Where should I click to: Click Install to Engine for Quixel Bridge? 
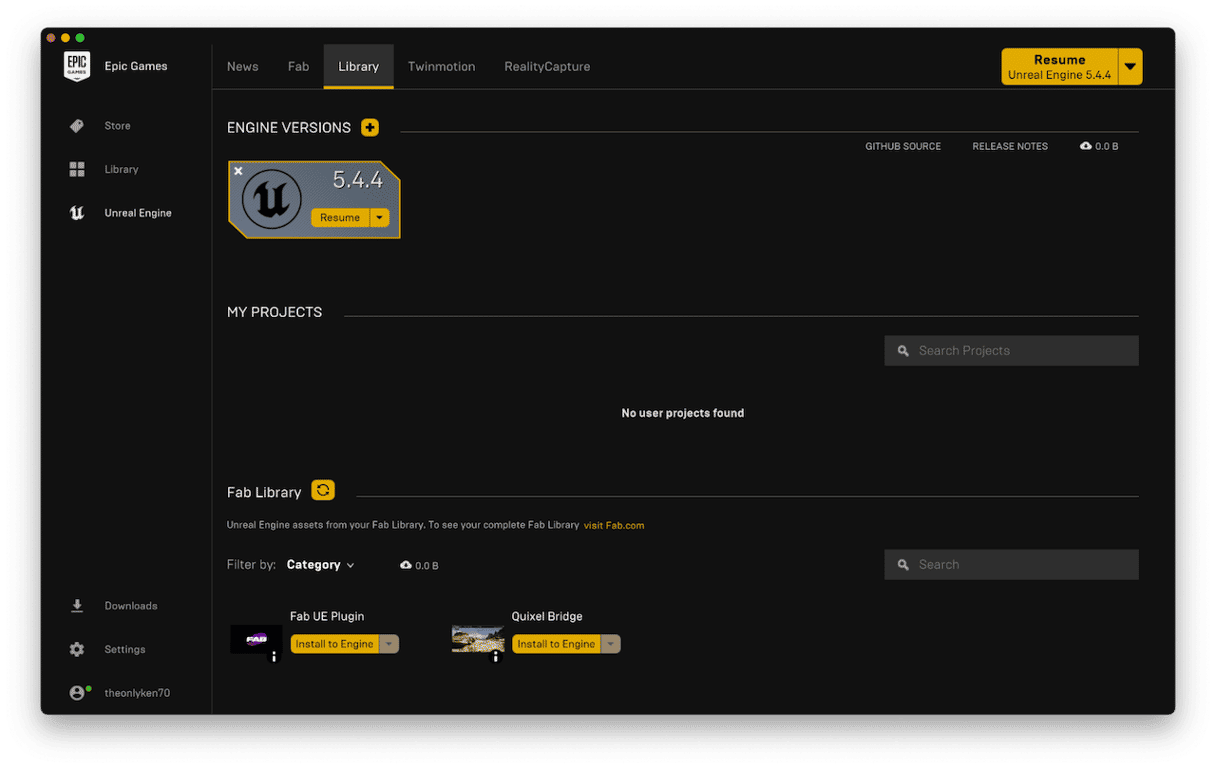click(x=556, y=644)
